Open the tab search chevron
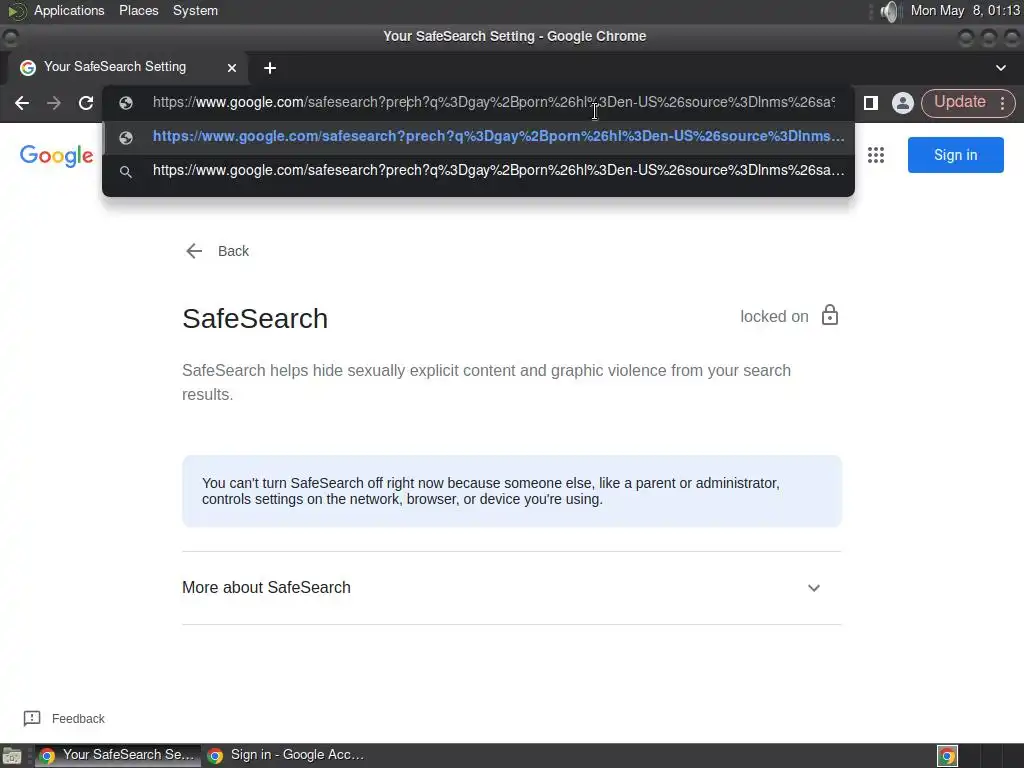Viewport: 1024px width, 768px height. 1000,68
